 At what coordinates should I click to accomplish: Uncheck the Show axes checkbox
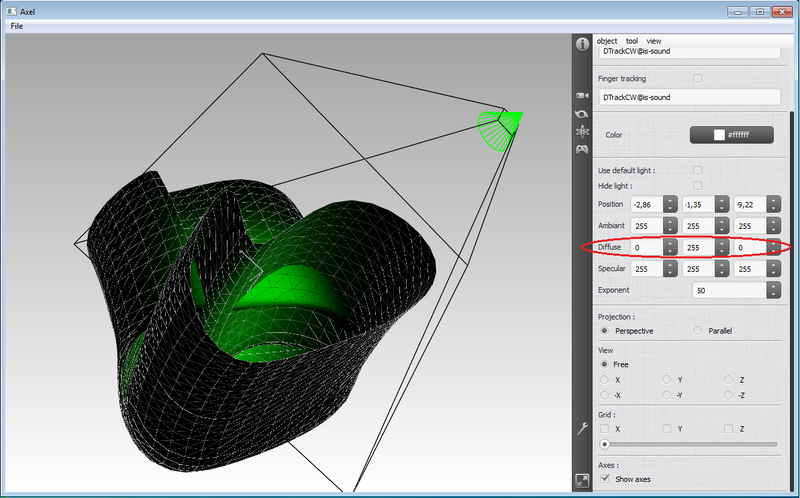click(604, 480)
